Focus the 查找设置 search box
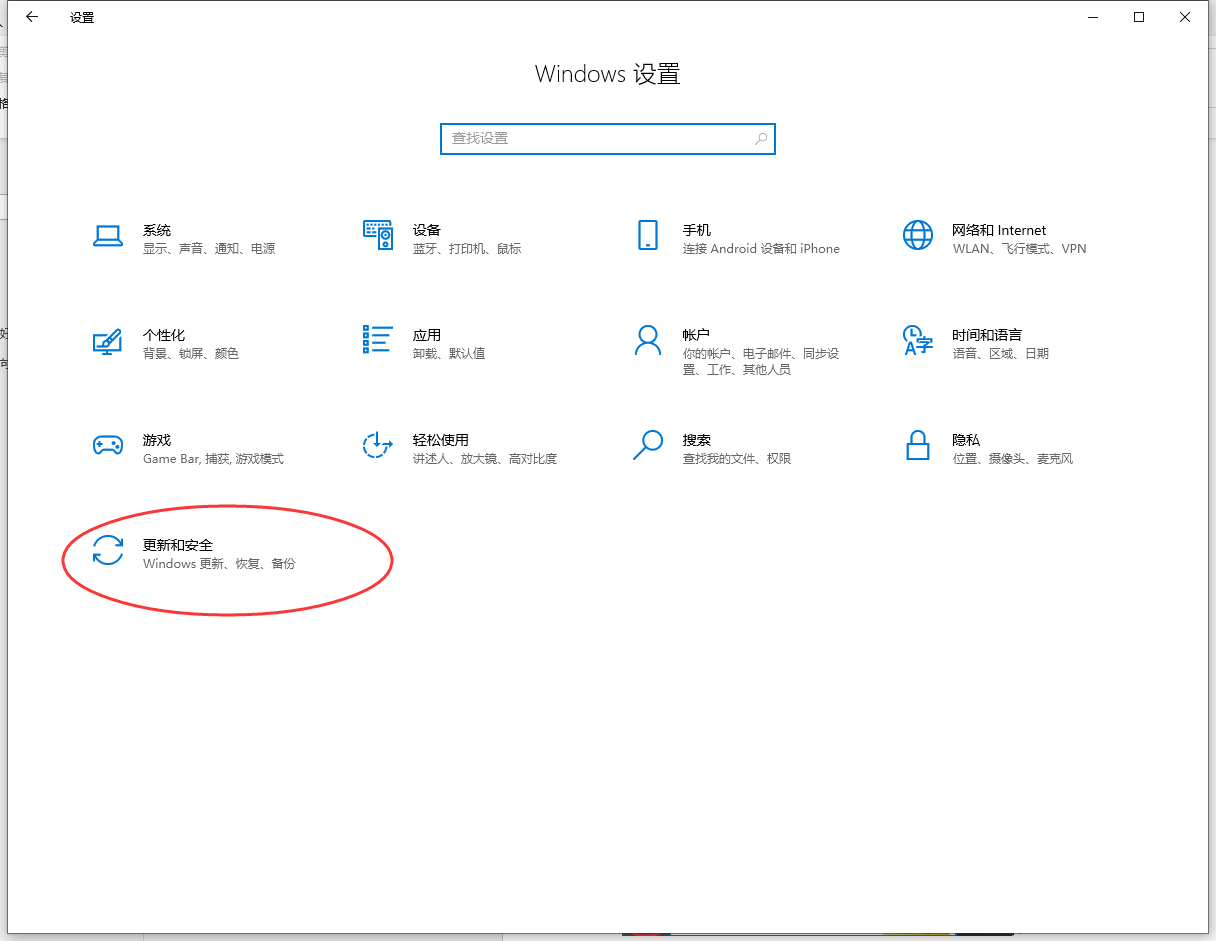This screenshot has height=941, width=1216. [x=598, y=139]
